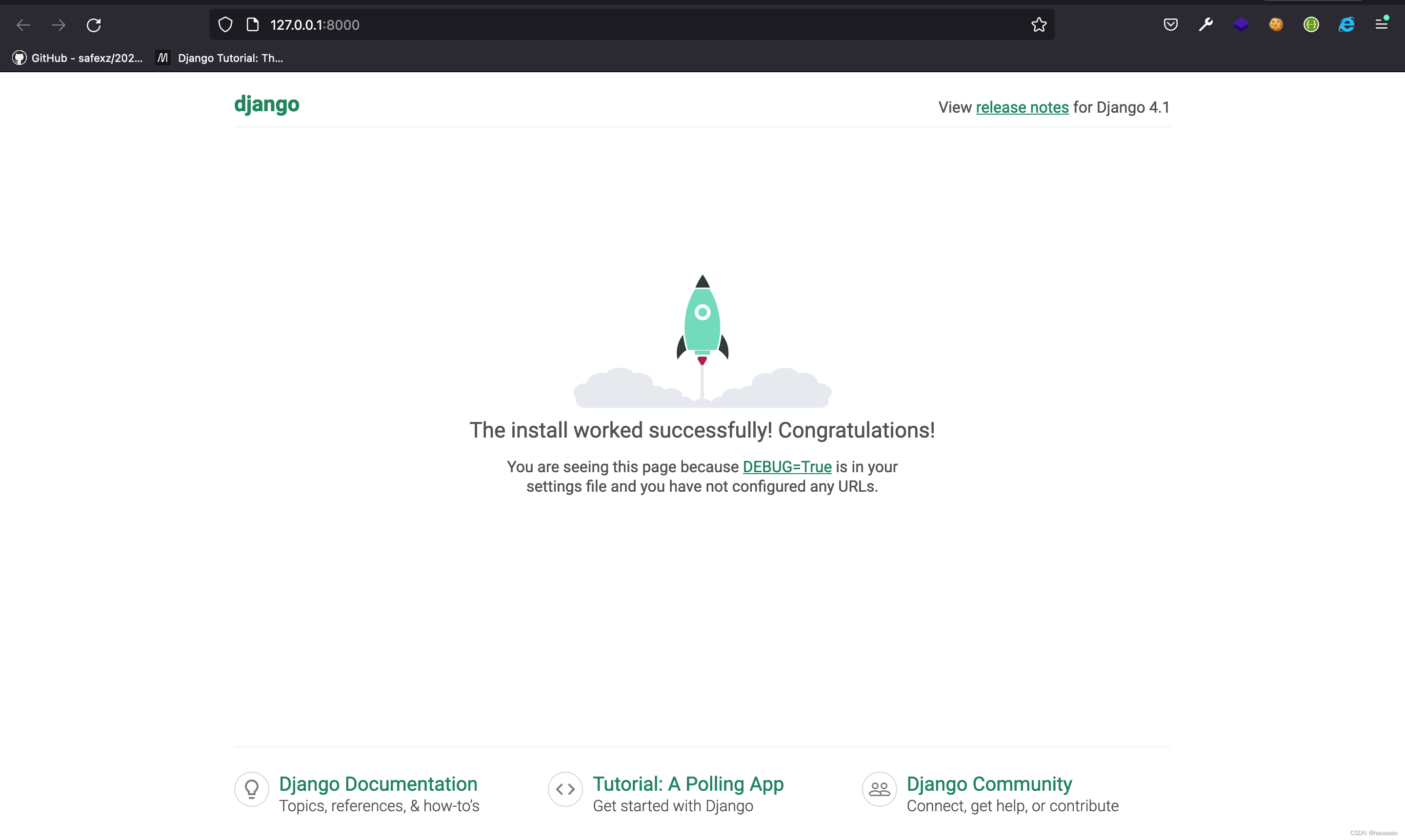Open the tracking protection shield icon
Screen dimensions: 1405x840
(x=225, y=25)
